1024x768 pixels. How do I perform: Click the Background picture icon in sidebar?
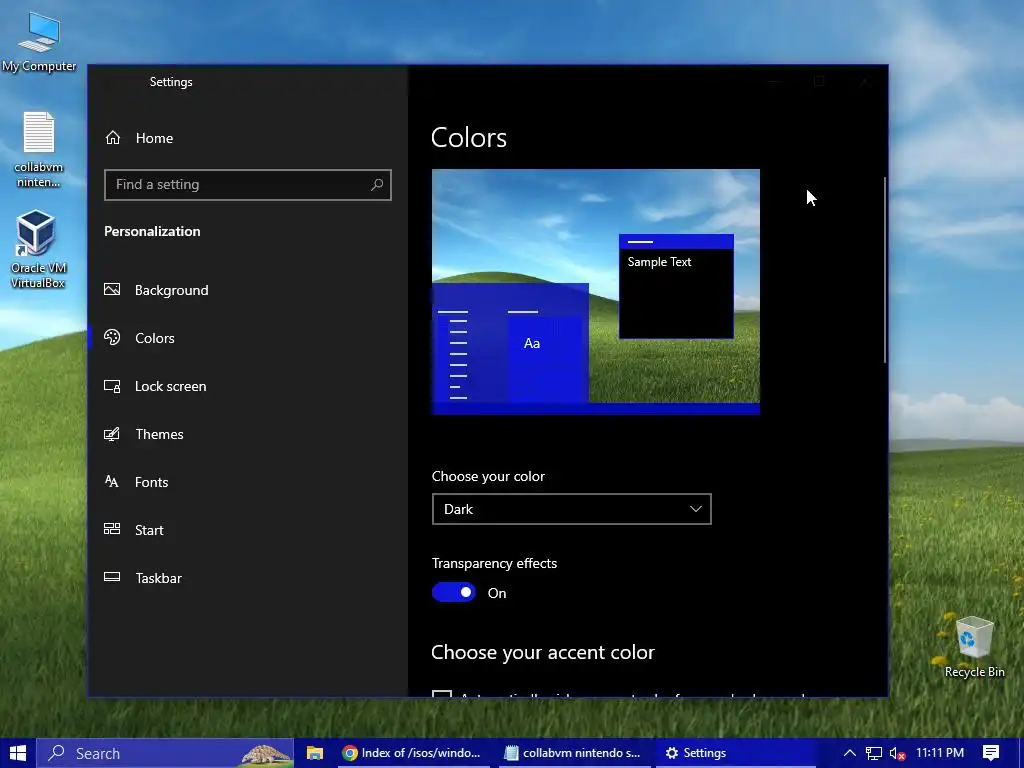tap(112, 289)
